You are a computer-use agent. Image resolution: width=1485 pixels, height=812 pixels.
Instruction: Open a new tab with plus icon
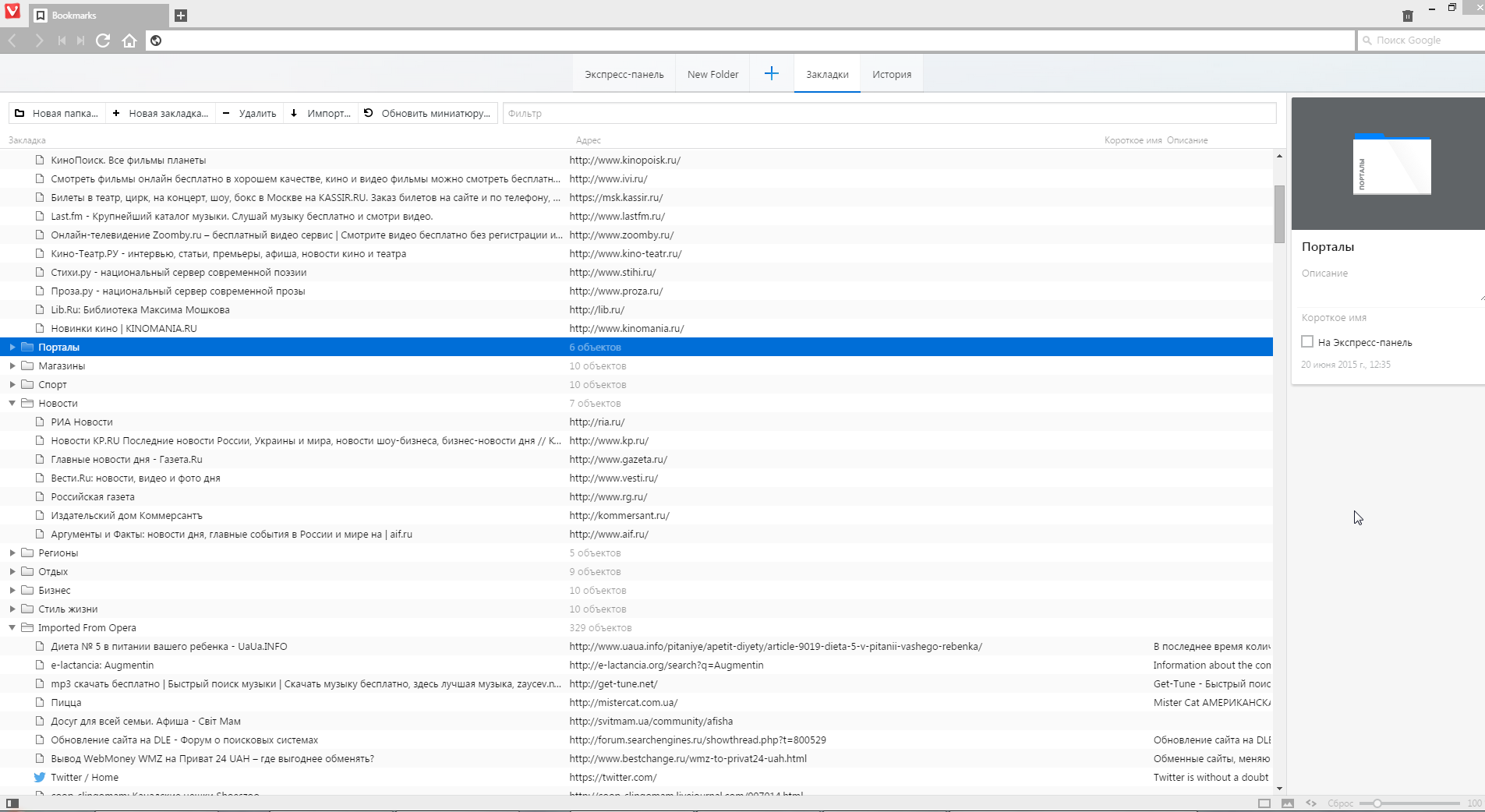pos(181,16)
